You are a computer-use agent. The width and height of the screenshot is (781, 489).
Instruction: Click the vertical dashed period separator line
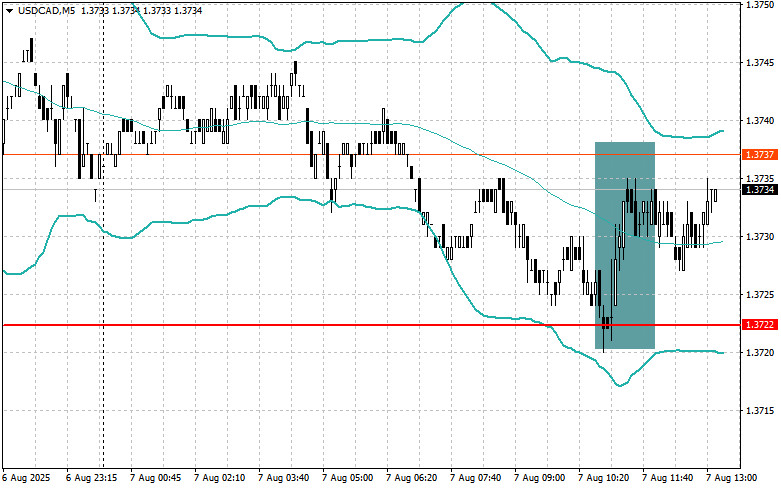[x=104, y=299]
